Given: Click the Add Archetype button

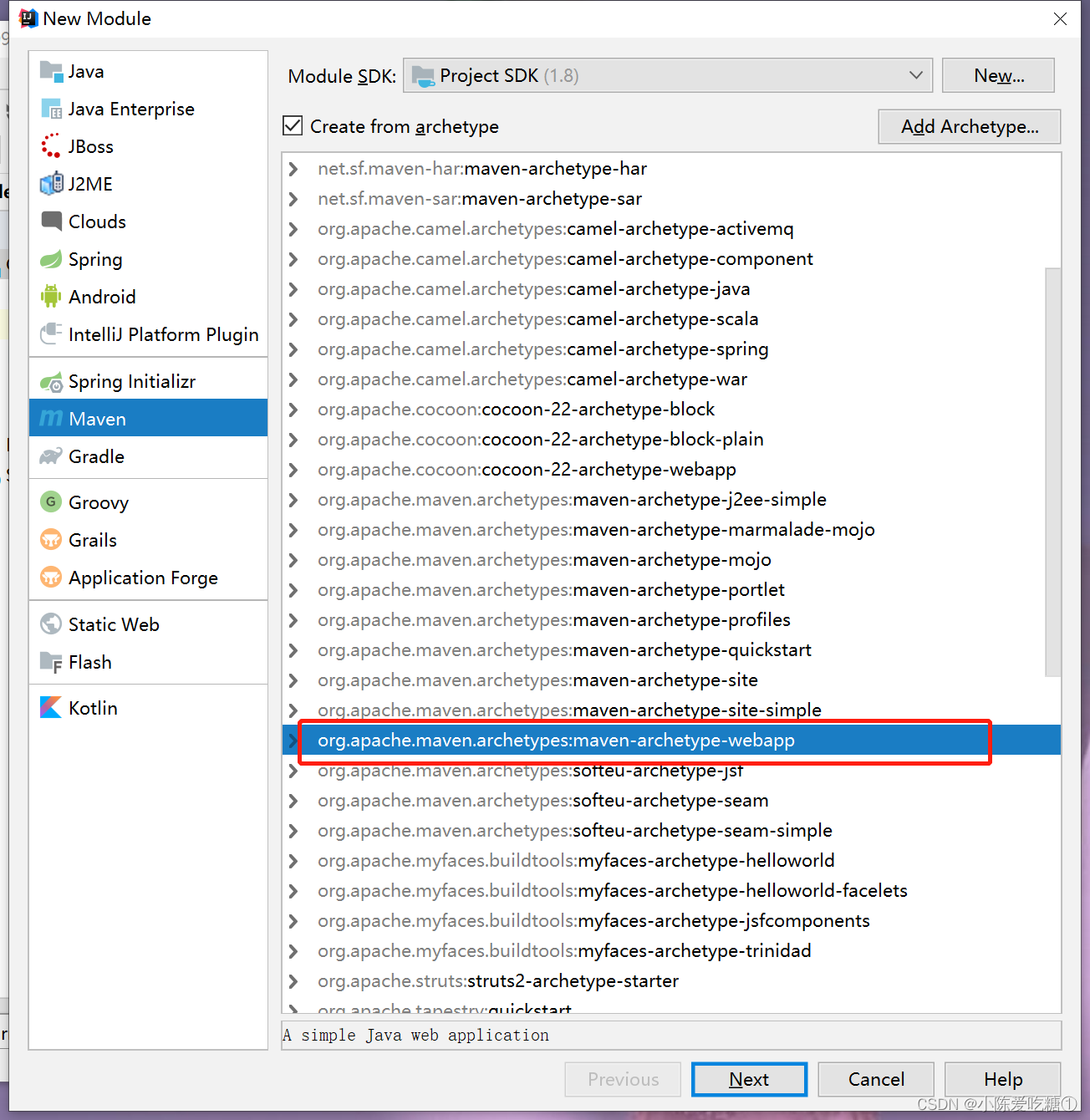Looking at the screenshot, I should [969, 127].
